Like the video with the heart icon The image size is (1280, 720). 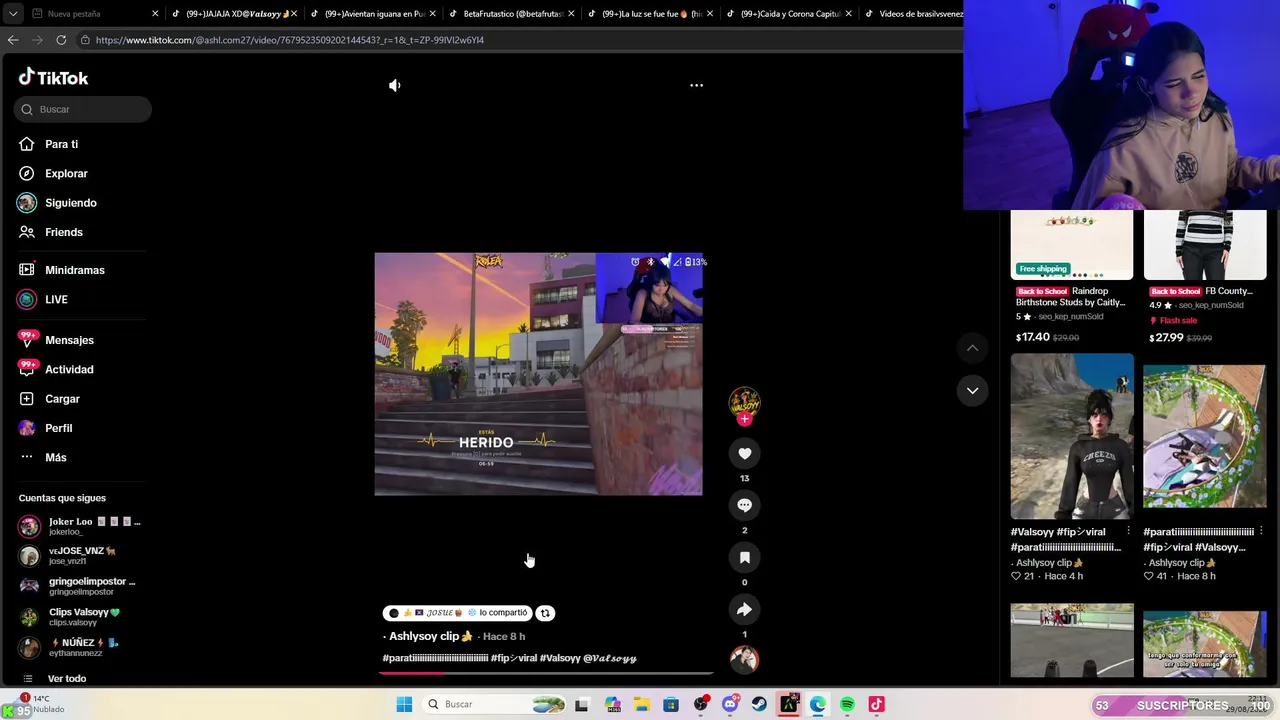pyautogui.click(x=744, y=453)
